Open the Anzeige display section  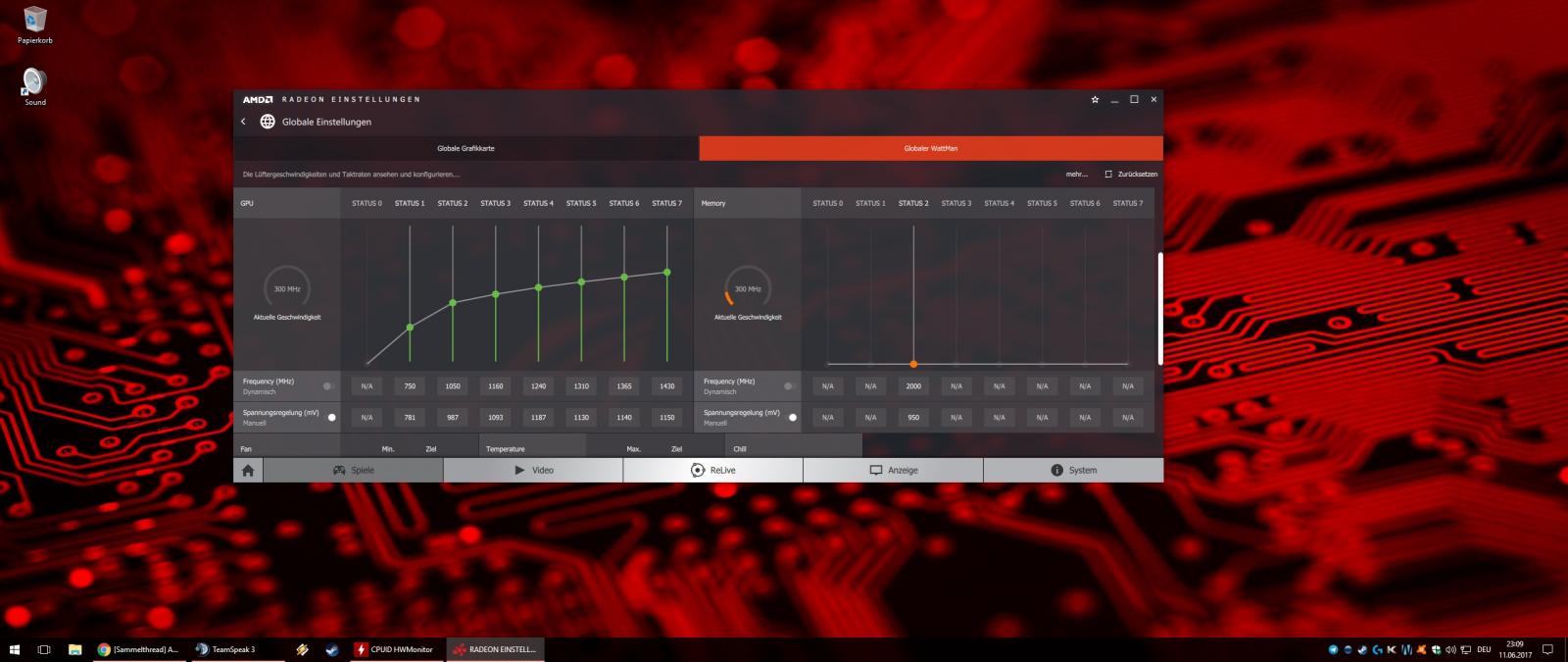(893, 470)
